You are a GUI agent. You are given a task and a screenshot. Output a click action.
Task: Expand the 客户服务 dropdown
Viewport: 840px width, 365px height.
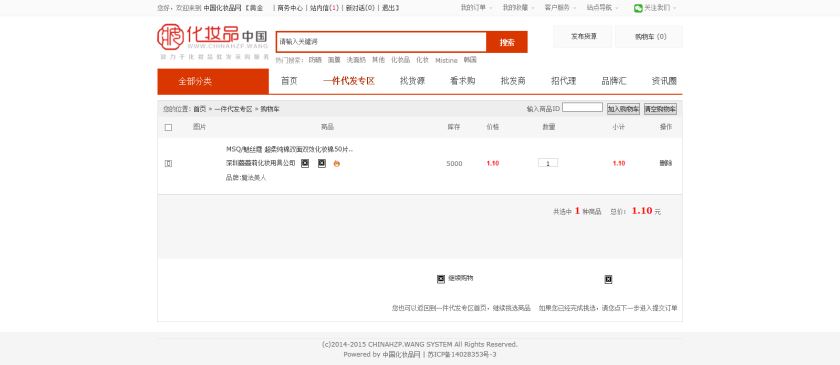(x=559, y=8)
